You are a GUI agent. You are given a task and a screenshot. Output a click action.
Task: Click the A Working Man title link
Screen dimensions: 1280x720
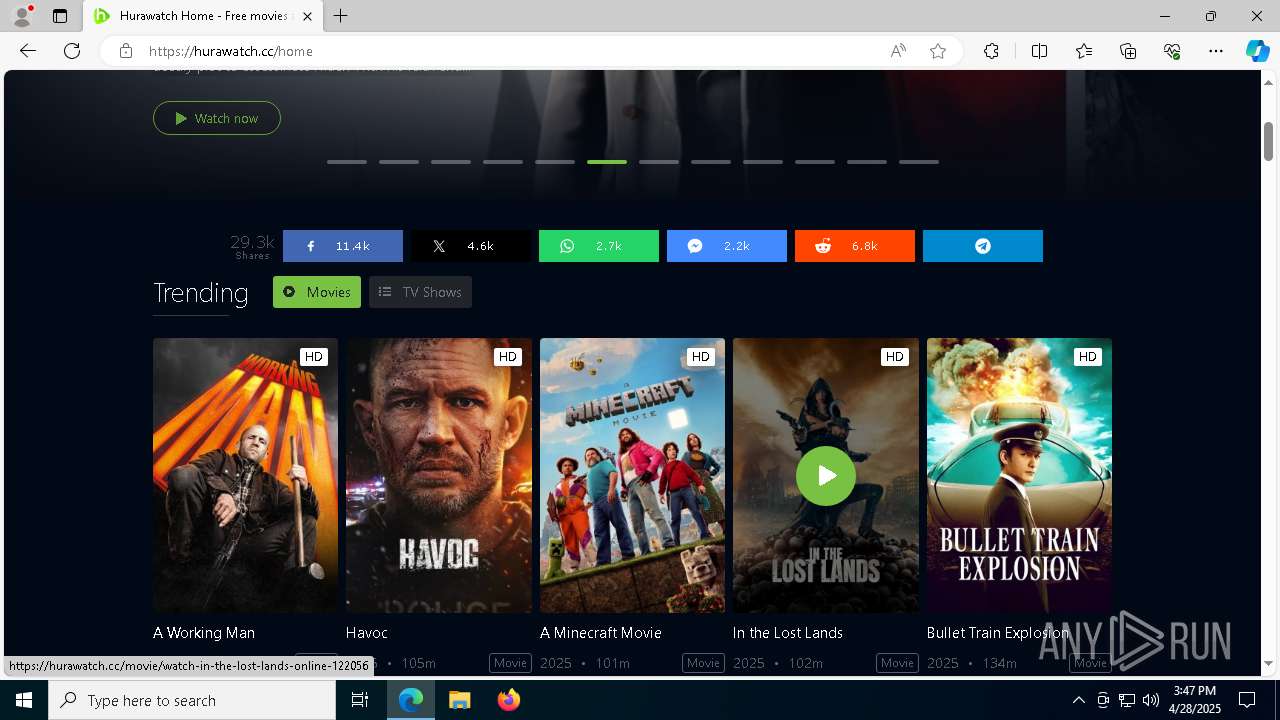[x=204, y=633]
